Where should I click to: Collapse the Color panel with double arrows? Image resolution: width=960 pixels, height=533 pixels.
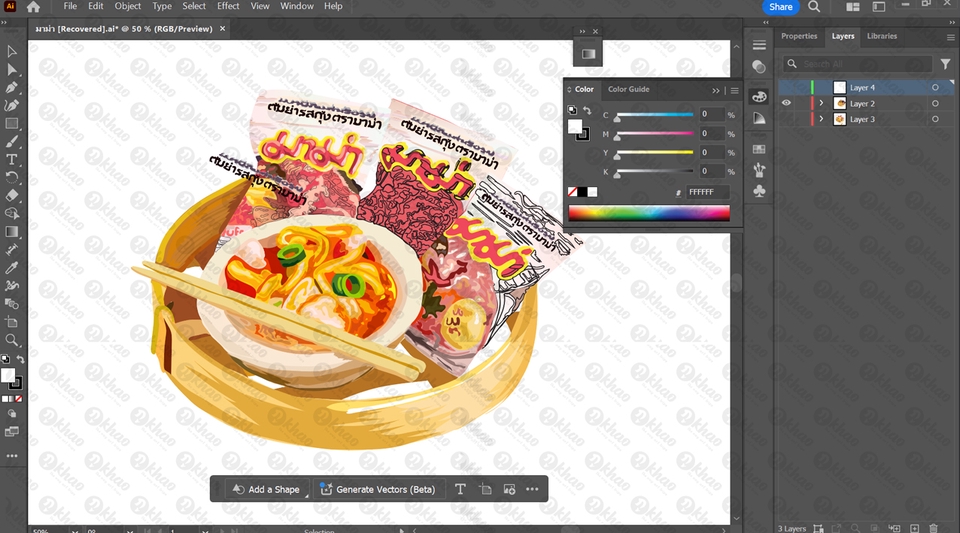click(x=716, y=91)
